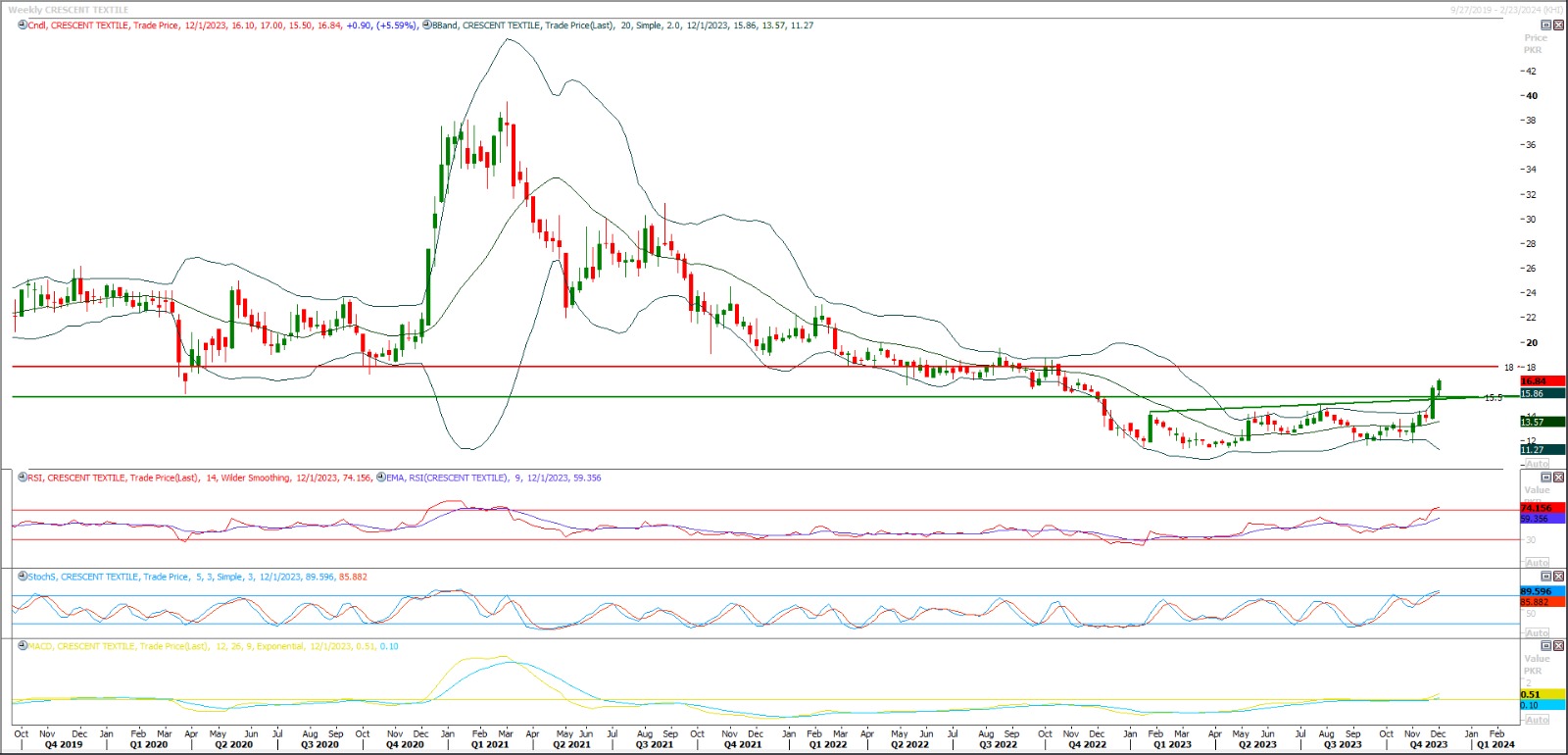Screen dimensions: 1568x755
Task: Click the clock icon before BBand legend
Action: pos(426,25)
